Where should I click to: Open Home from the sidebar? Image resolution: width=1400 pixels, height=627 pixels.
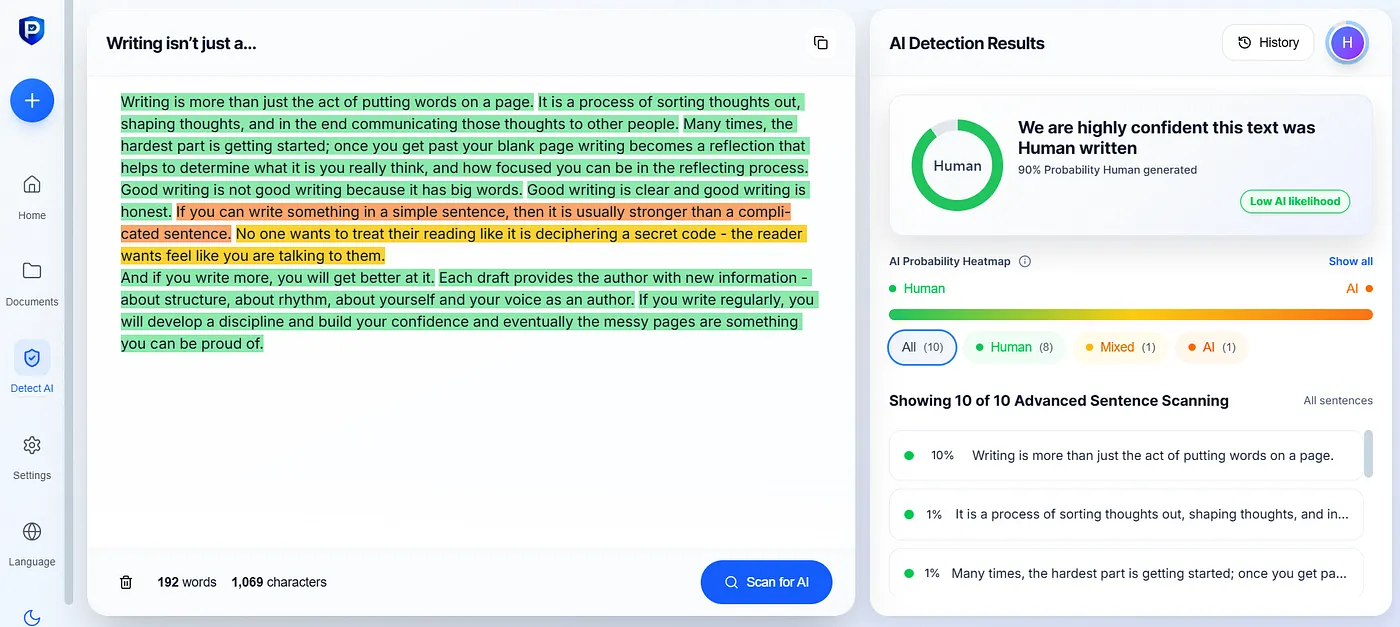tap(32, 185)
